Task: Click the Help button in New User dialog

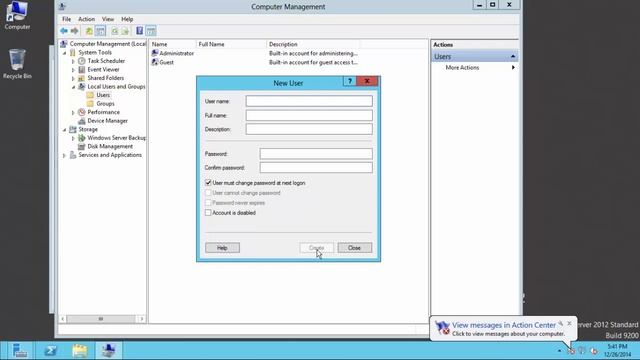Action: pyautogui.click(x=222, y=248)
